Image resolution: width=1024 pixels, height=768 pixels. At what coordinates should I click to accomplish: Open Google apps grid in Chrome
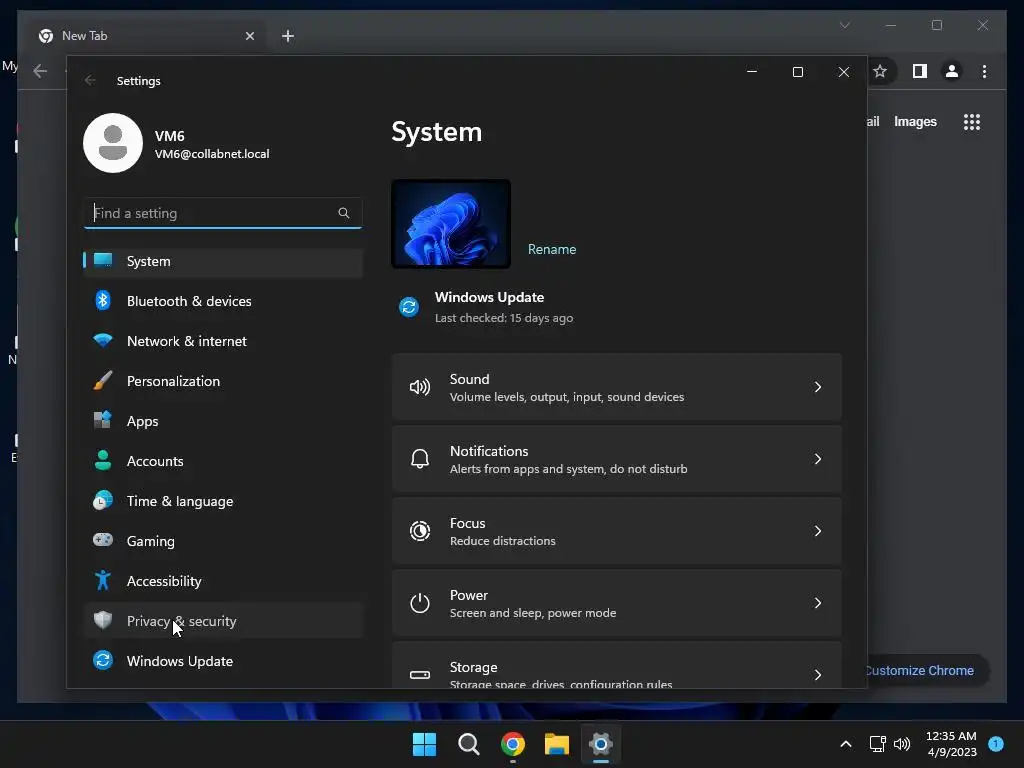pos(972,122)
